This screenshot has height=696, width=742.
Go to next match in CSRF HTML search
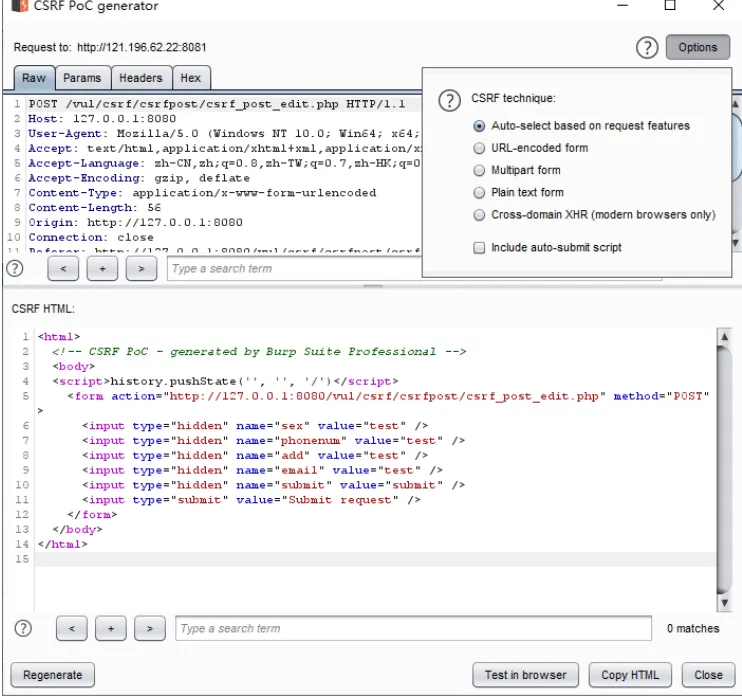pyautogui.click(x=150, y=628)
